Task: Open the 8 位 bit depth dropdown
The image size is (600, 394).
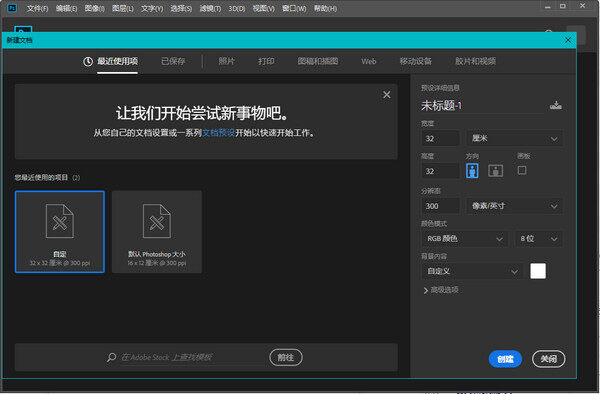Action: point(539,239)
